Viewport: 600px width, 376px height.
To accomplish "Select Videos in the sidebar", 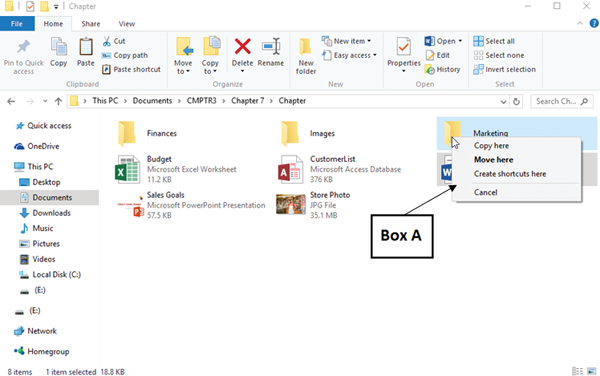I will pyautogui.click(x=38, y=259).
